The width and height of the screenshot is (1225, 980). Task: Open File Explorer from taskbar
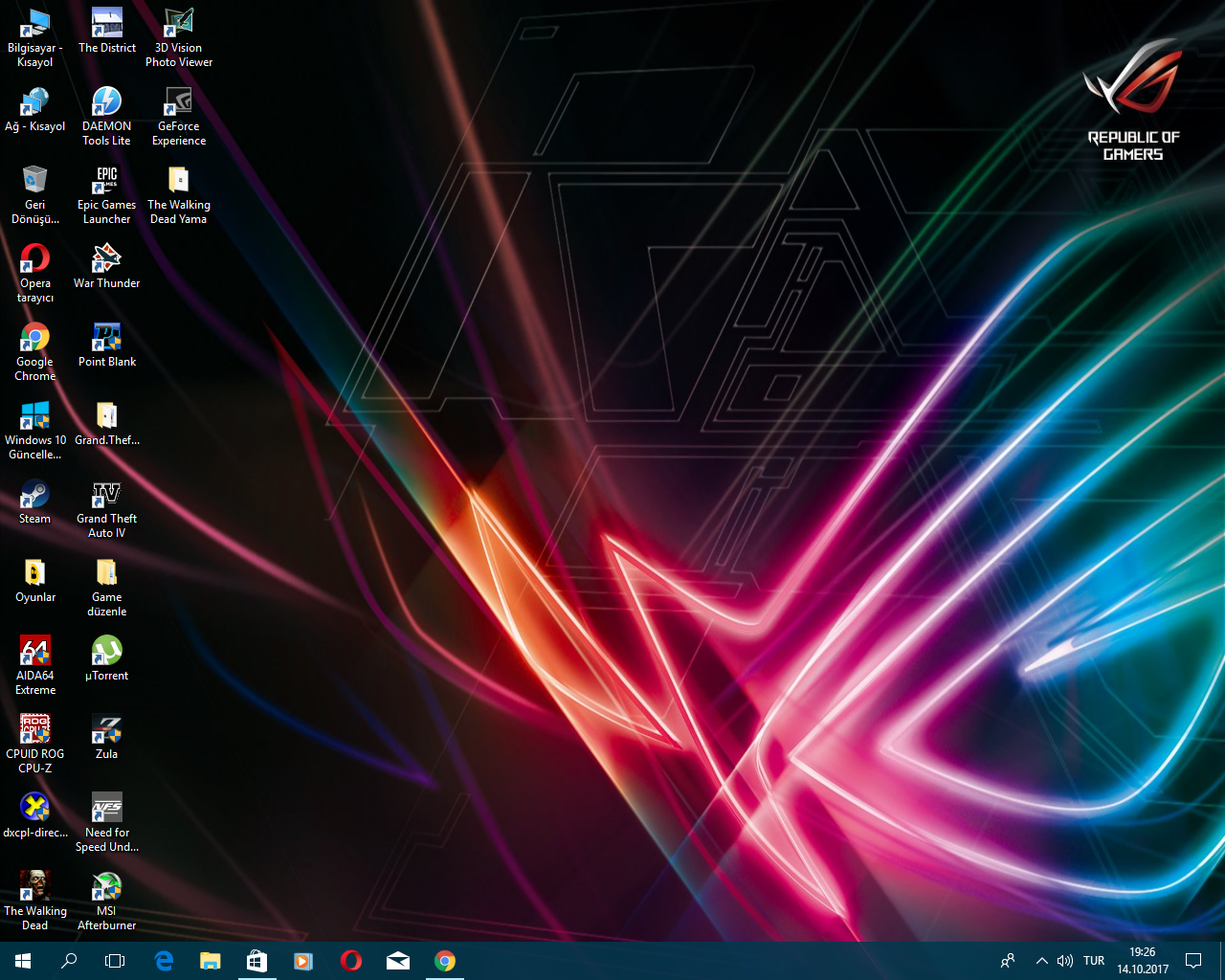(x=211, y=961)
